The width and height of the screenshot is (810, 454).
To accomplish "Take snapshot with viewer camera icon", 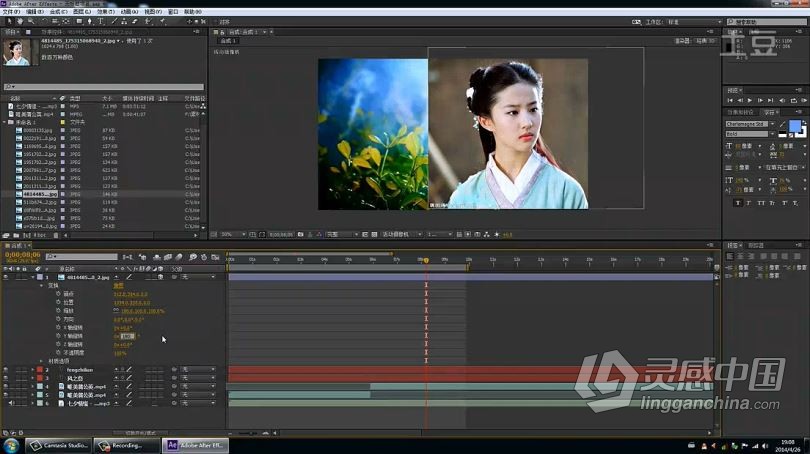I will (301, 234).
